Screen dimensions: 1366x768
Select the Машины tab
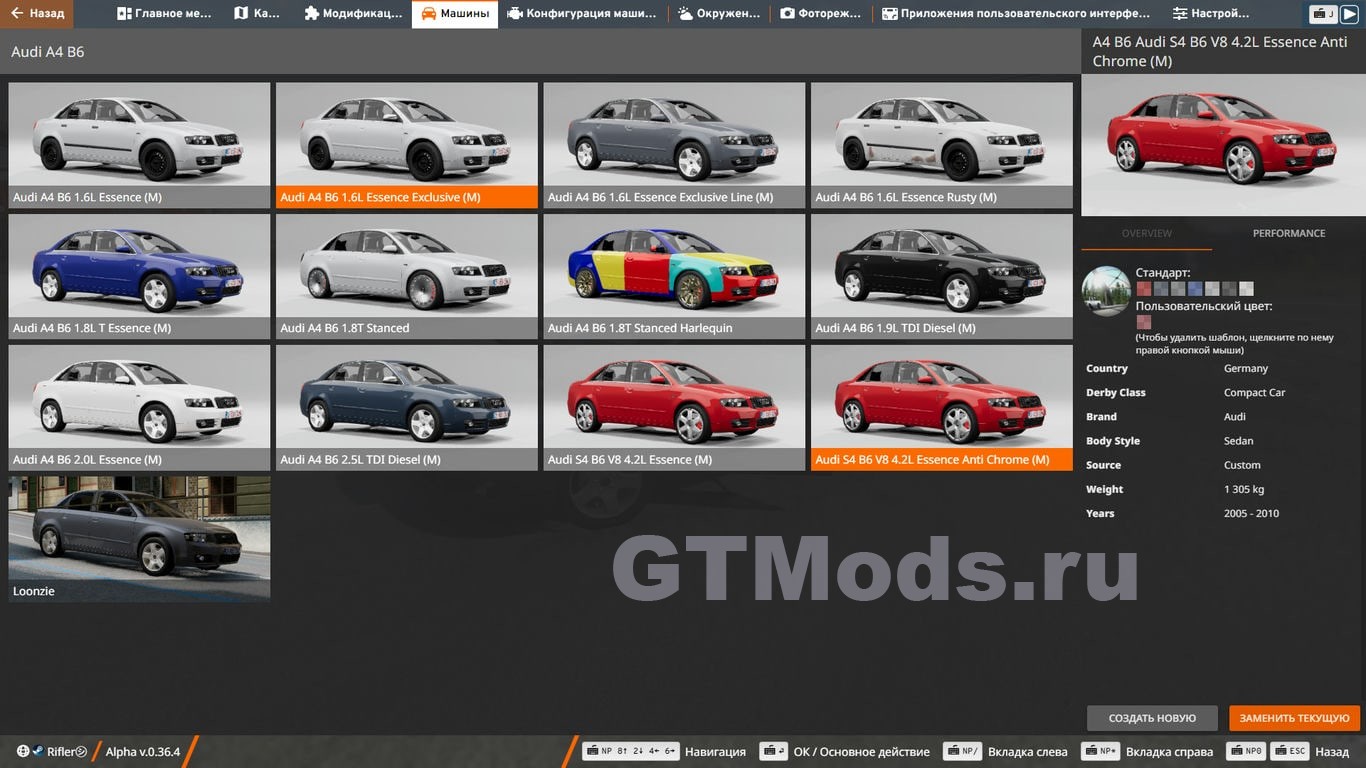455,14
